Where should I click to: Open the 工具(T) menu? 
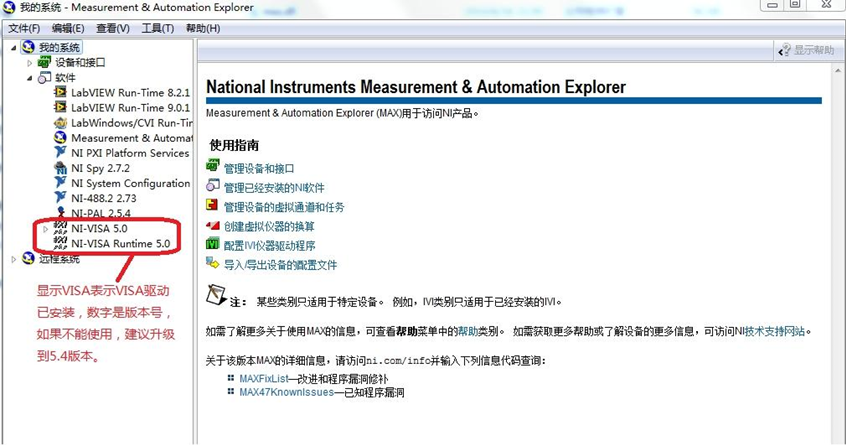[158, 28]
